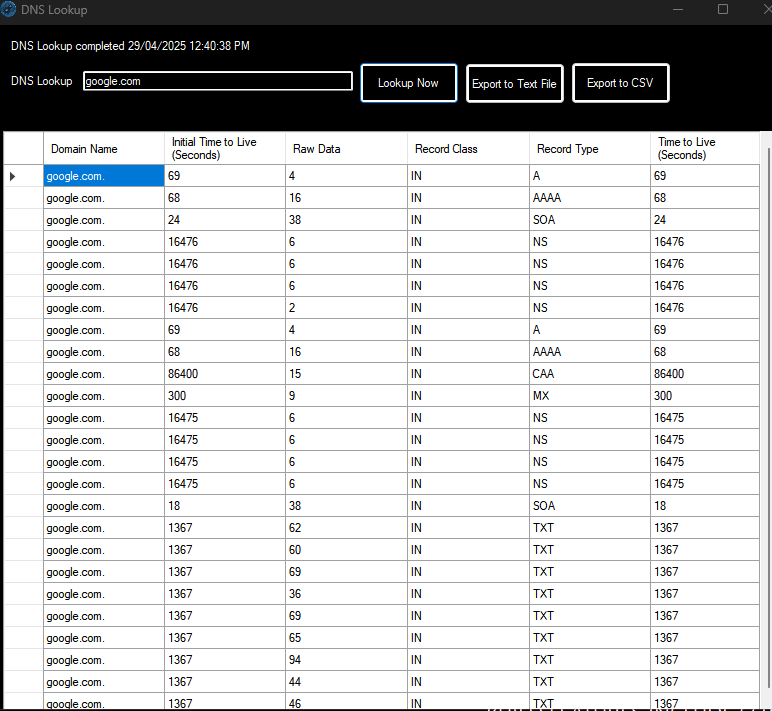Select Raw Data cell 94 in TXT row
The width and height of the screenshot is (772, 711).
pos(347,660)
